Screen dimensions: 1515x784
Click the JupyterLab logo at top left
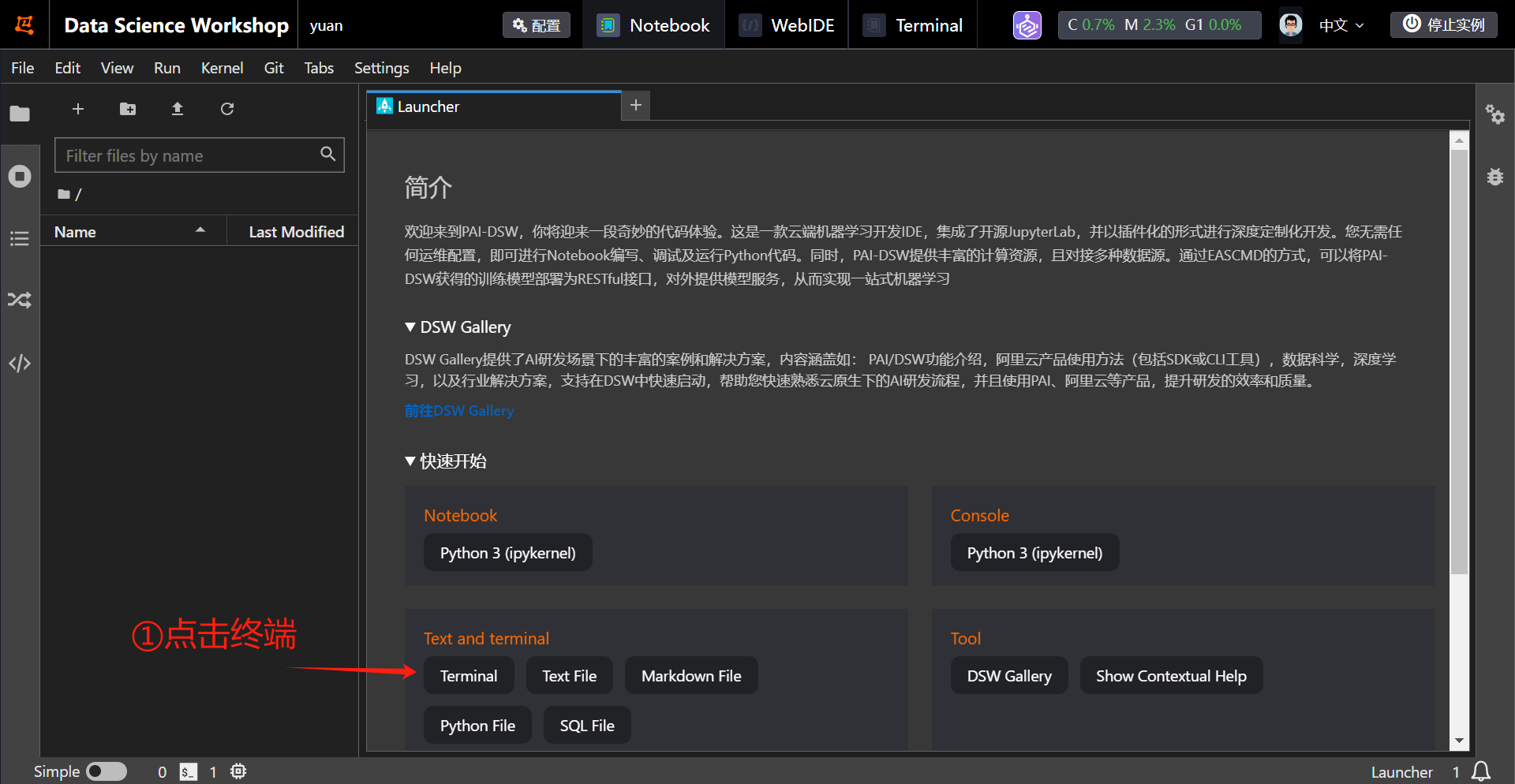pos(24,24)
